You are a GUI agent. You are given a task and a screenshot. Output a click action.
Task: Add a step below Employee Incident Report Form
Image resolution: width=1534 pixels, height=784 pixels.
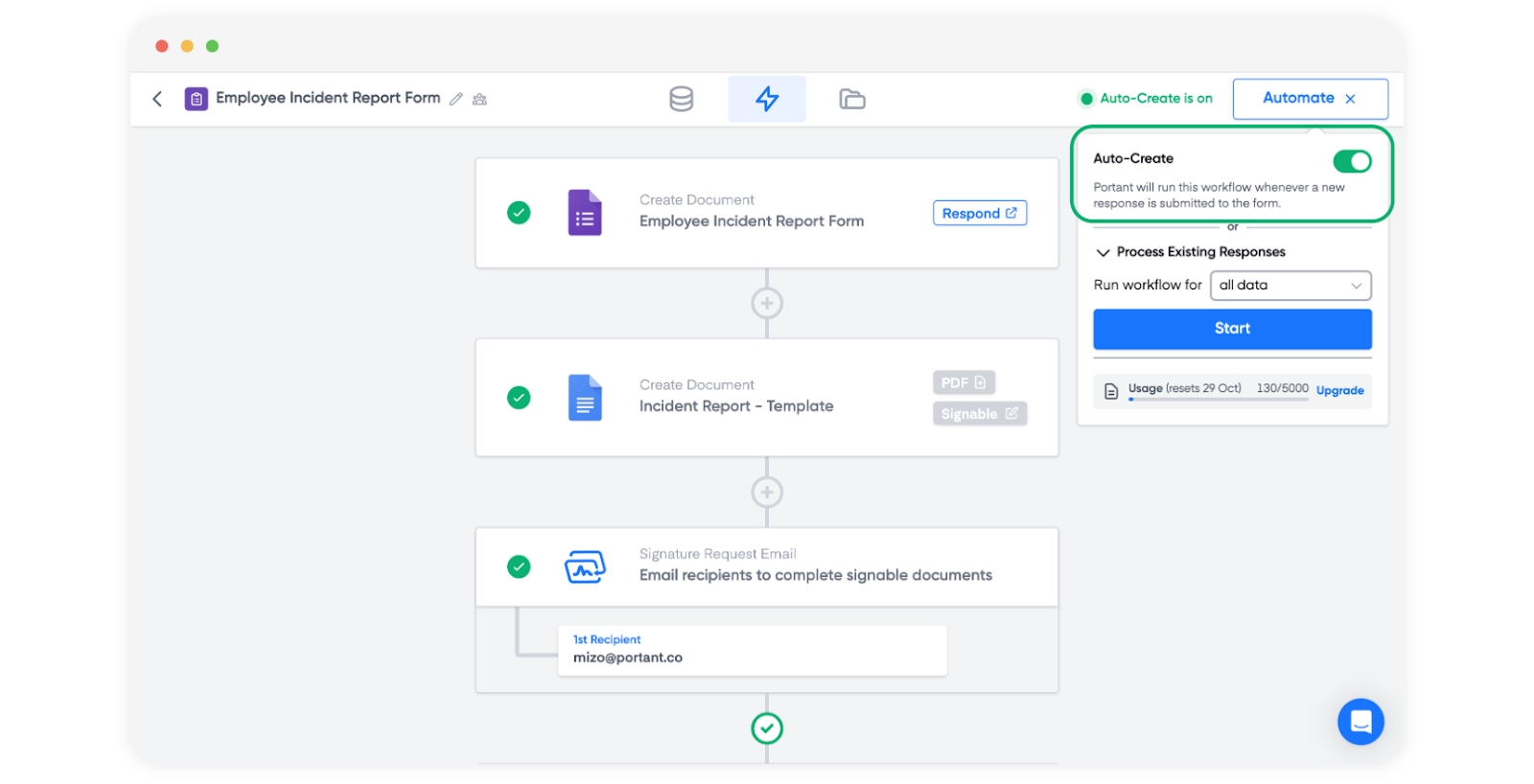(x=766, y=304)
